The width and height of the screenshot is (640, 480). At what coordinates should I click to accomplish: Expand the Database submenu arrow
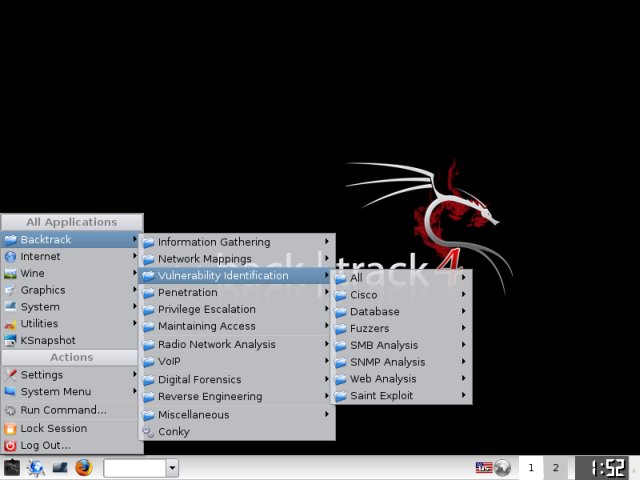click(x=464, y=311)
